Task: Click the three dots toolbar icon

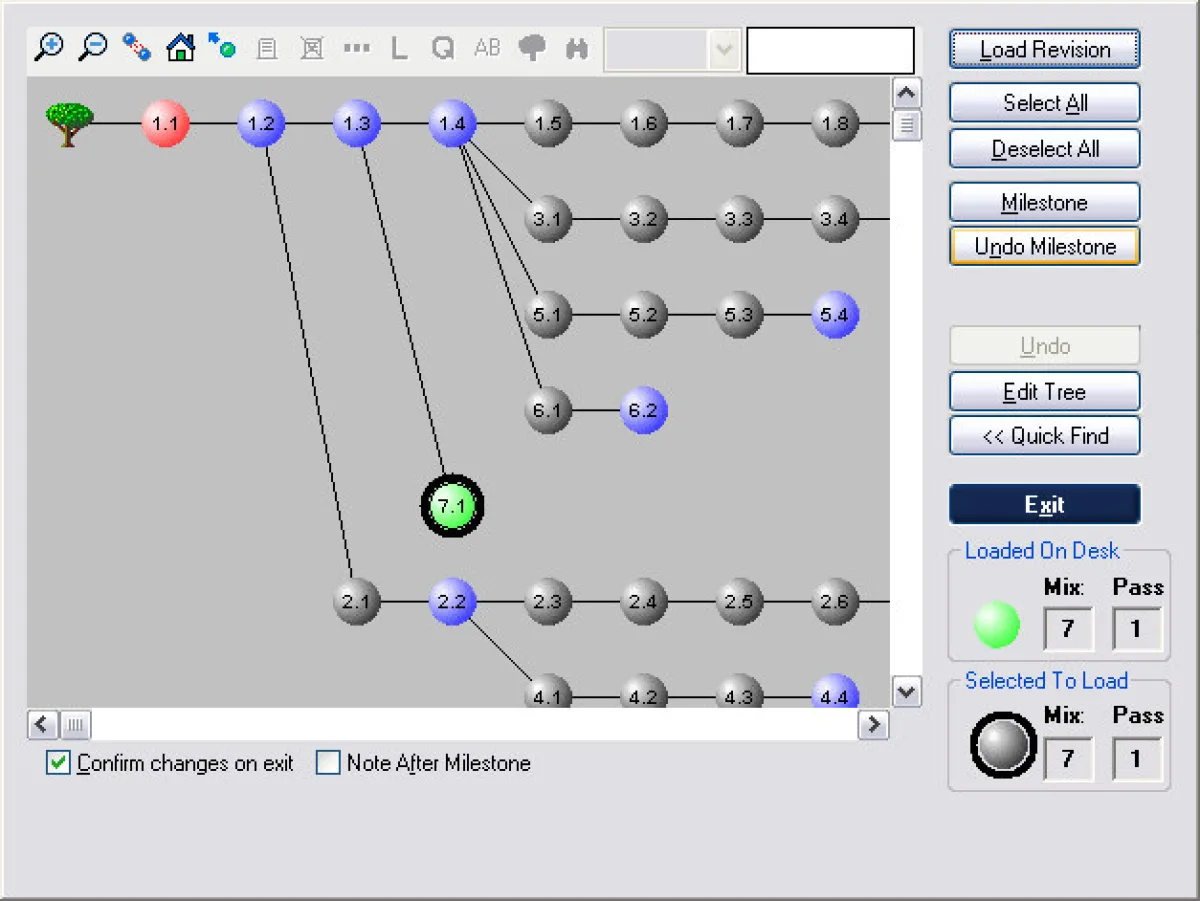Action: coord(356,47)
